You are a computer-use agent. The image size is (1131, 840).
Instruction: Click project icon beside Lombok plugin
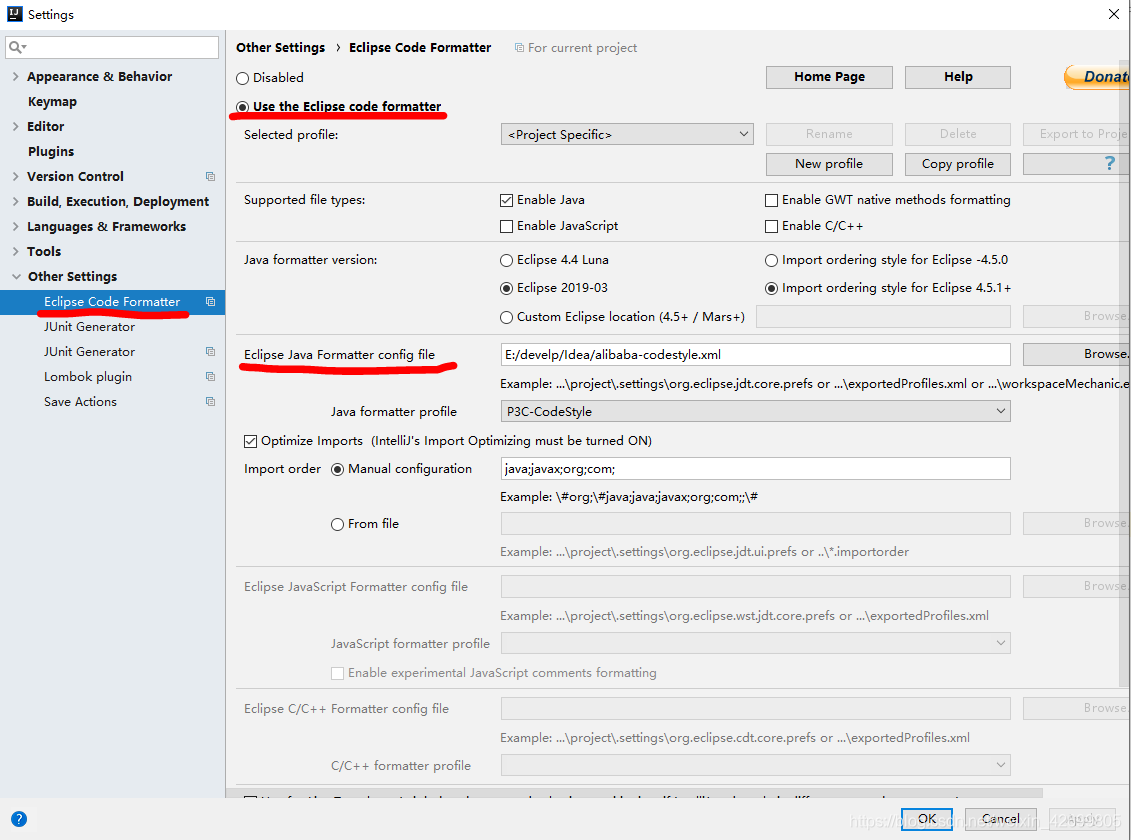click(x=211, y=377)
